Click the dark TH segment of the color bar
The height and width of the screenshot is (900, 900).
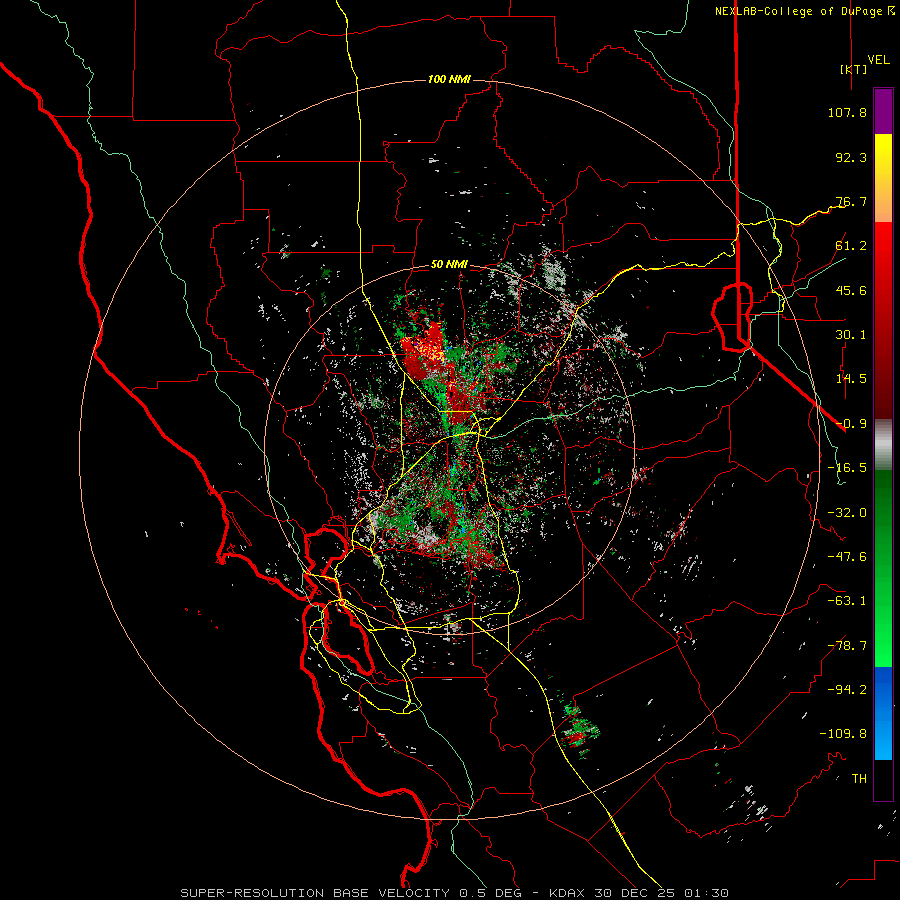click(x=883, y=780)
